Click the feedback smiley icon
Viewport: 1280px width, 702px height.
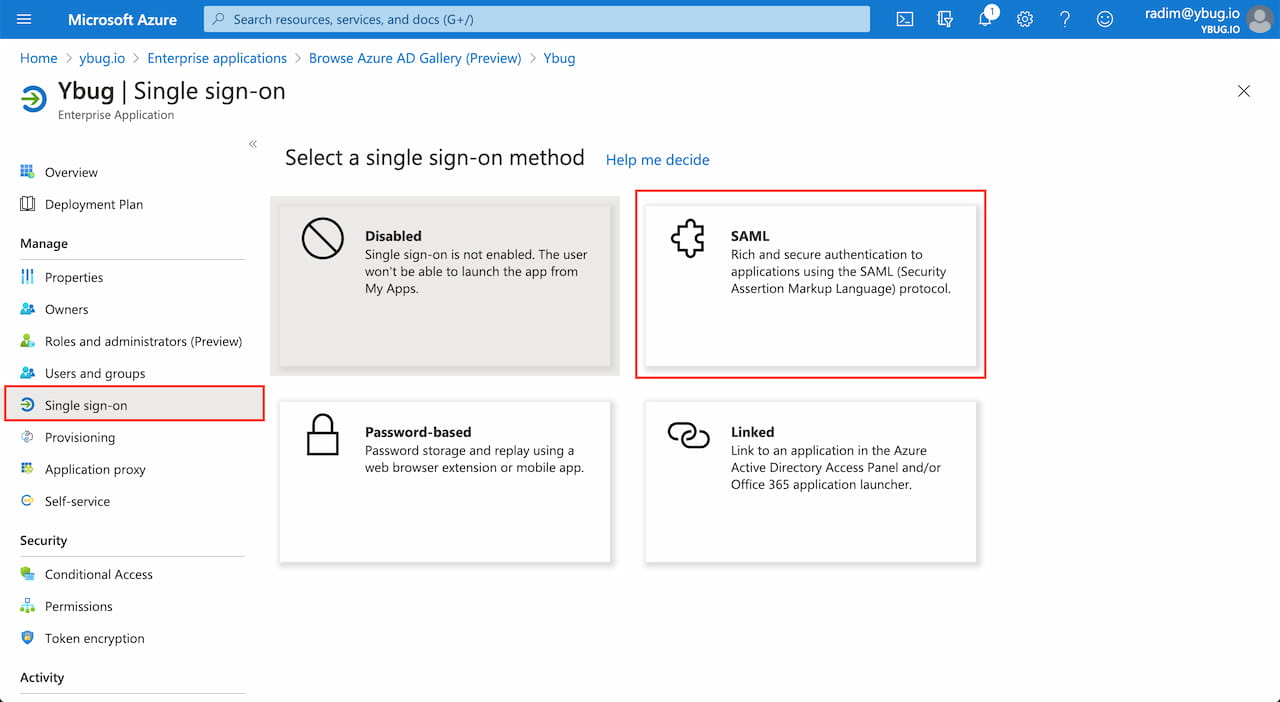pos(1105,19)
